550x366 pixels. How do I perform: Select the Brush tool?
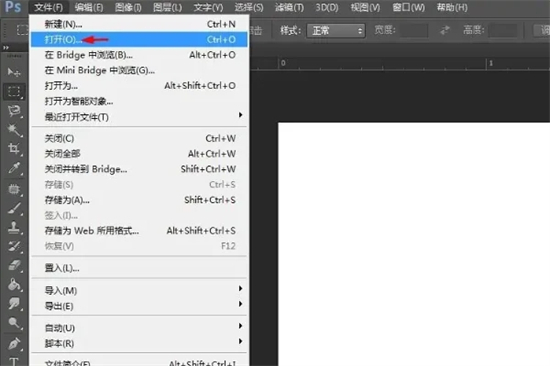click(x=14, y=208)
